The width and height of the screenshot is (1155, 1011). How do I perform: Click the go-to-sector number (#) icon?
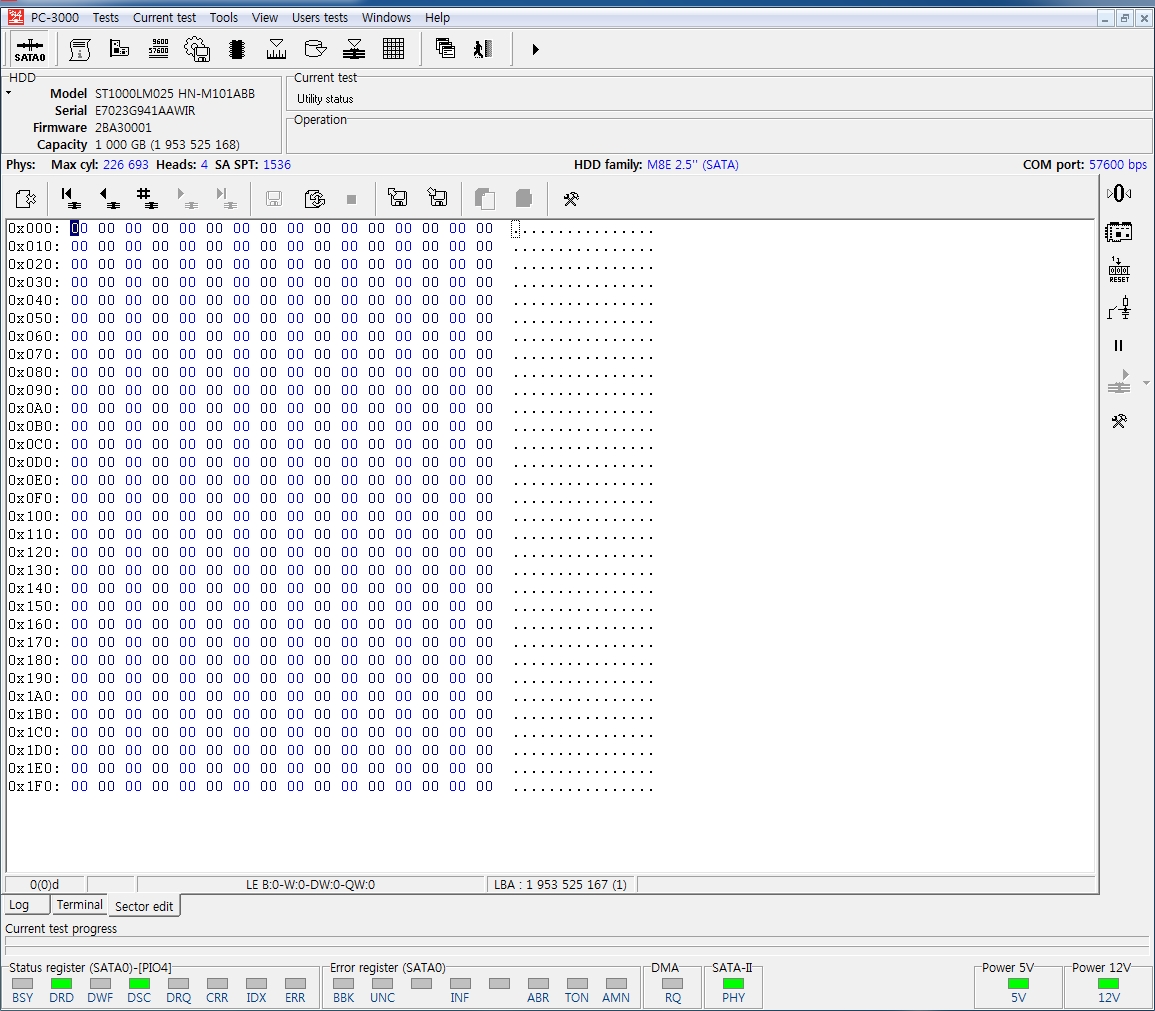147,198
